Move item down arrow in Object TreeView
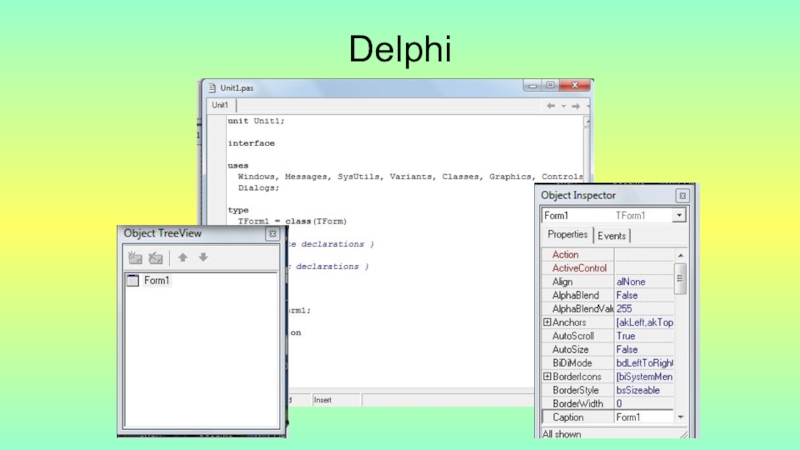Viewport: 800px width, 450px height. [203, 258]
